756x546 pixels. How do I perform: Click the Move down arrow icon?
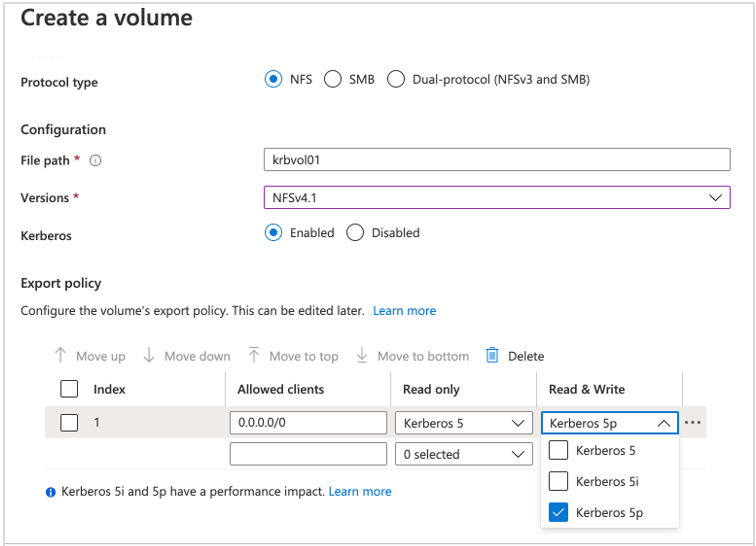click(149, 355)
